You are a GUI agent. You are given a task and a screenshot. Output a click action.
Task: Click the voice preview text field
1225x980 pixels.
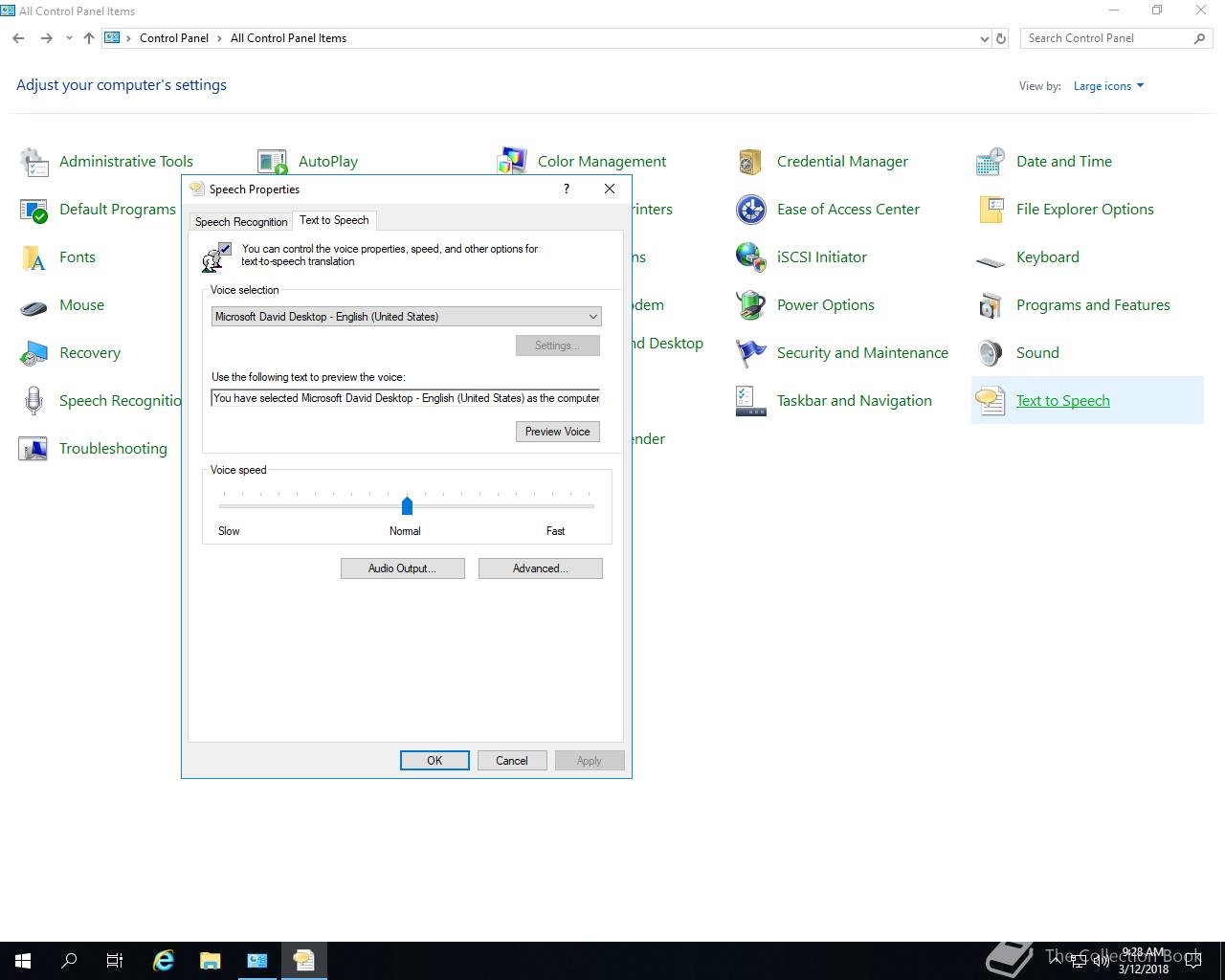pos(406,398)
